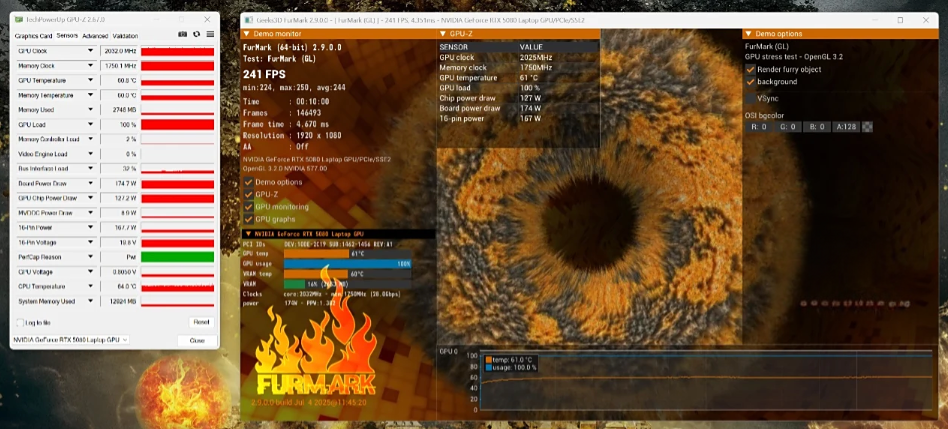This screenshot has height=429, width=948.
Task: Disable Render furry object checkbox
Action: pos(750,69)
